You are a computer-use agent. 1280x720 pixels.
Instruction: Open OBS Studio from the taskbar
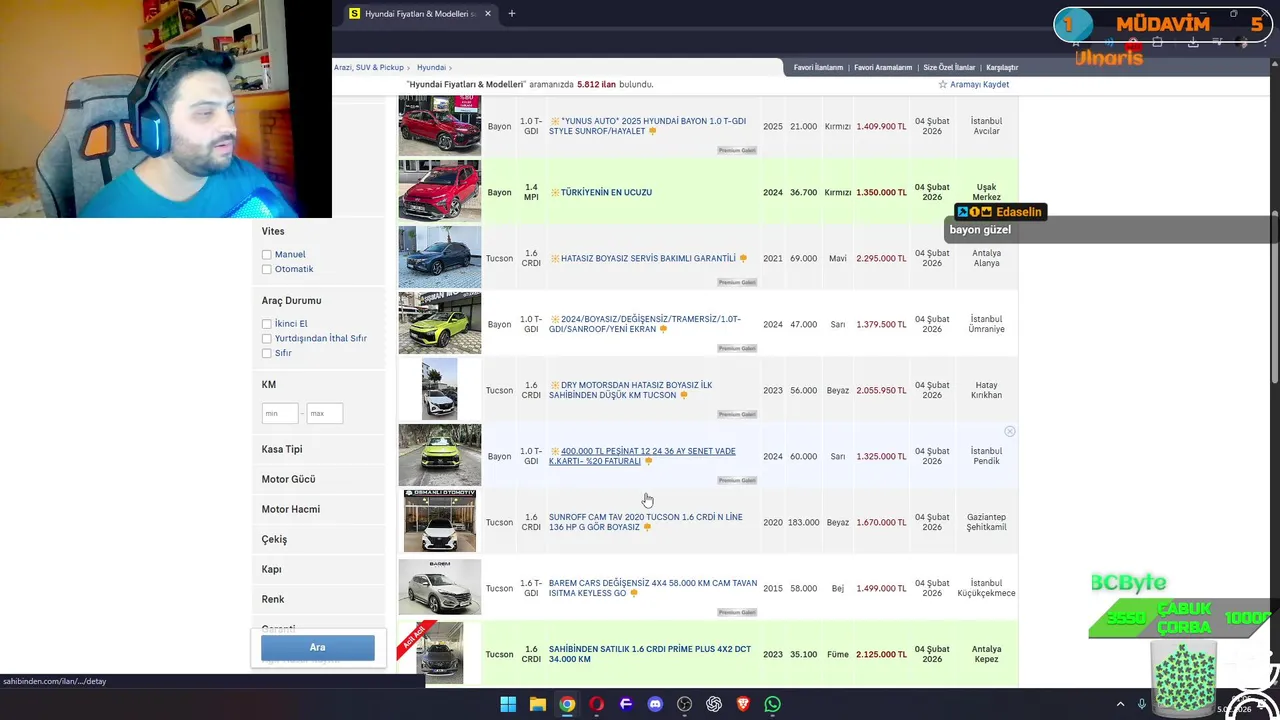click(685, 704)
